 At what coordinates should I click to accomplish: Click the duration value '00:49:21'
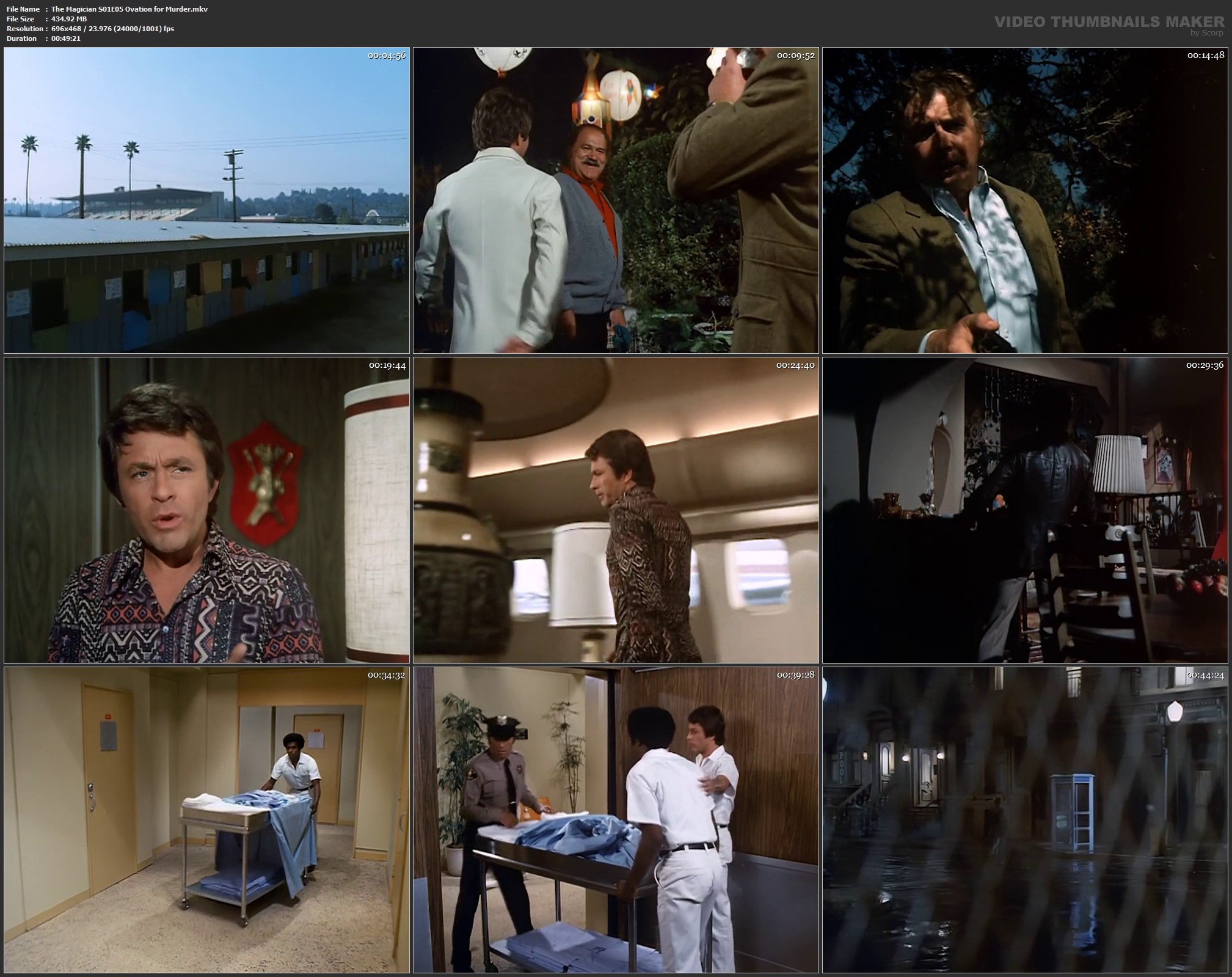pos(66,38)
